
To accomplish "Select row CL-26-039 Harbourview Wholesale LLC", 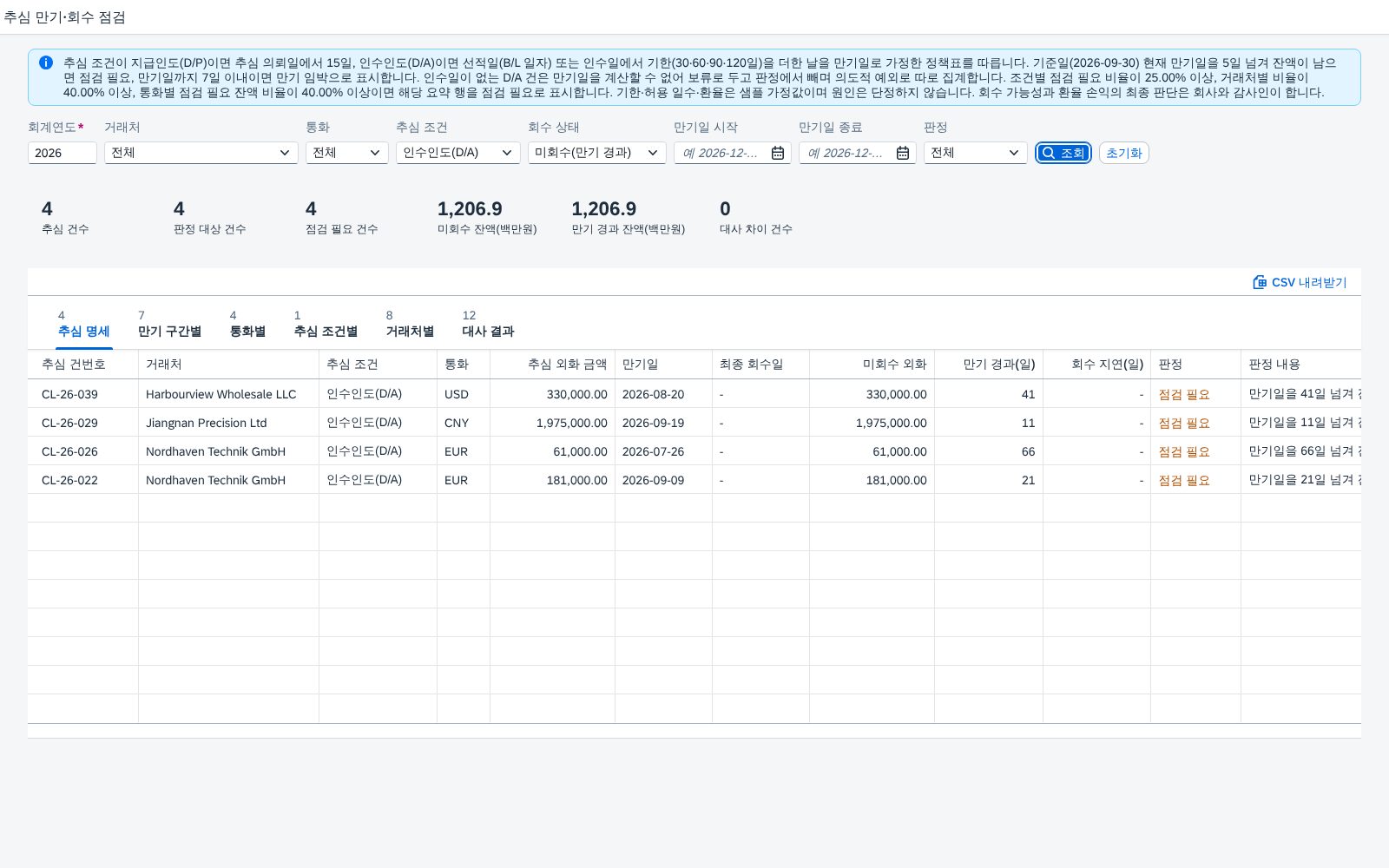I will 694,394.
